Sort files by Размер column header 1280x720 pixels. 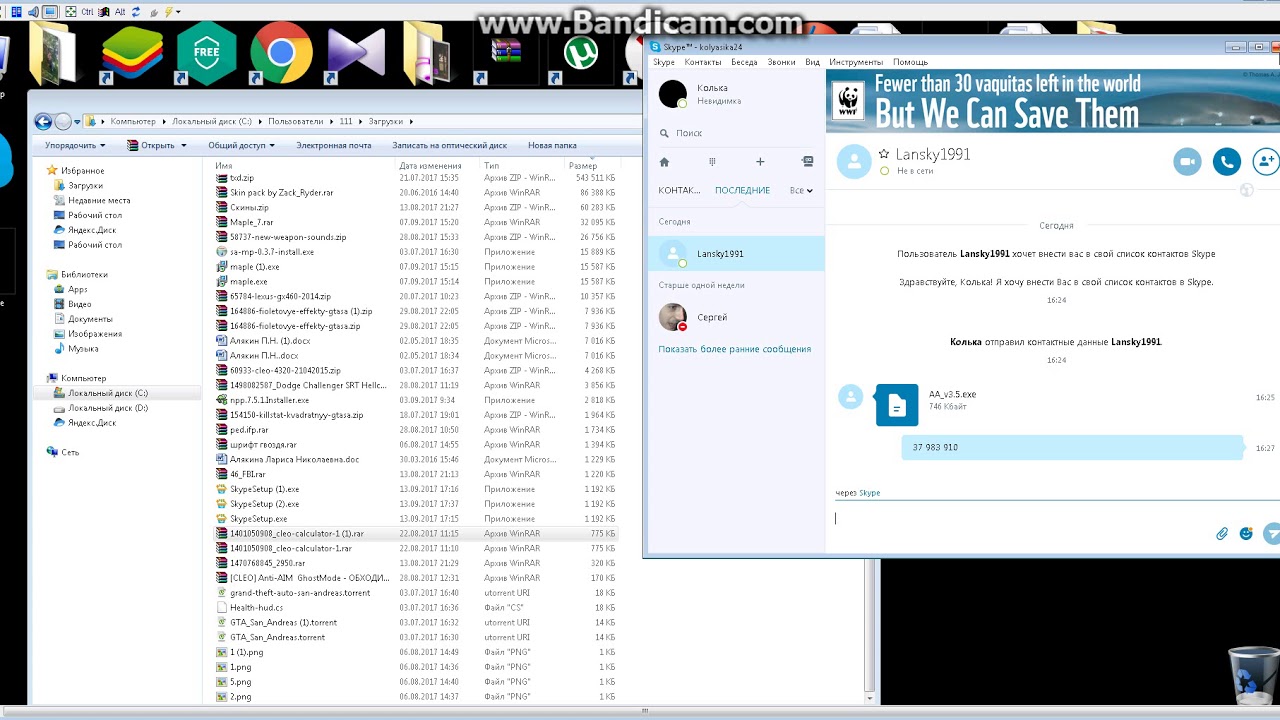(582, 166)
